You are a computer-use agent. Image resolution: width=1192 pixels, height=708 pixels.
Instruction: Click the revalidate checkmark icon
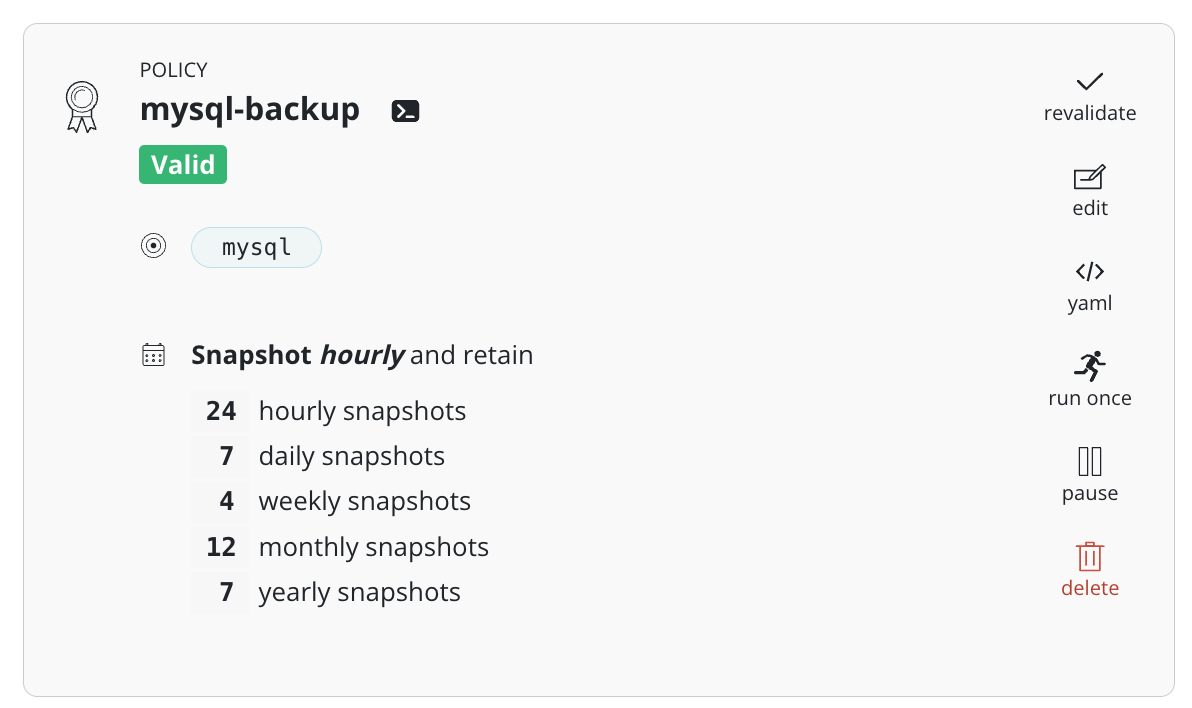tap(1089, 82)
